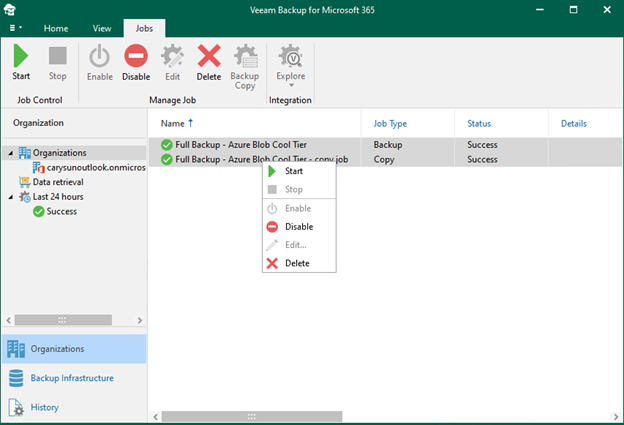
Task: Sort jobs by the Name column header
Action: click(x=254, y=123)
